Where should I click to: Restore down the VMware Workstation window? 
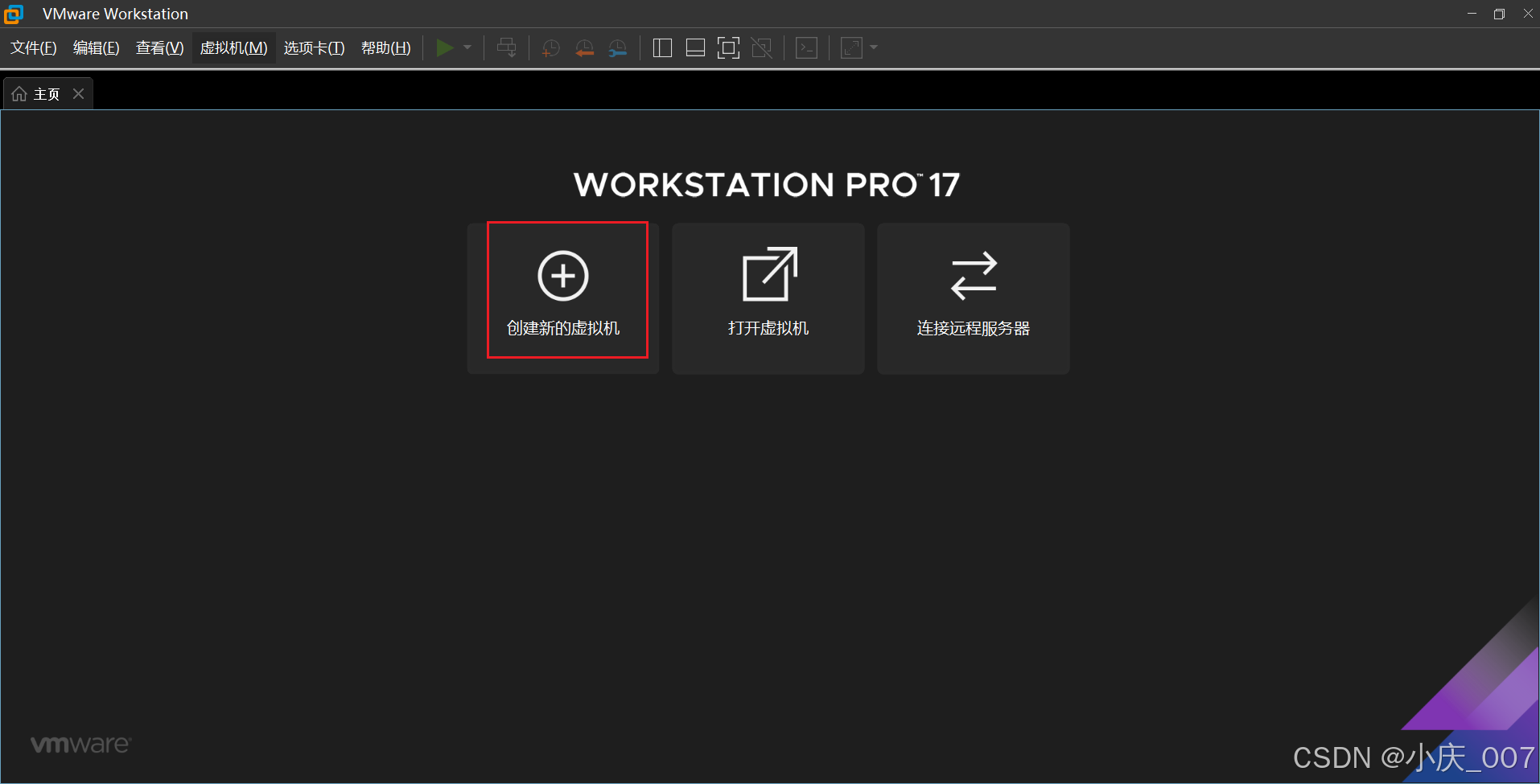point(1500,14)
